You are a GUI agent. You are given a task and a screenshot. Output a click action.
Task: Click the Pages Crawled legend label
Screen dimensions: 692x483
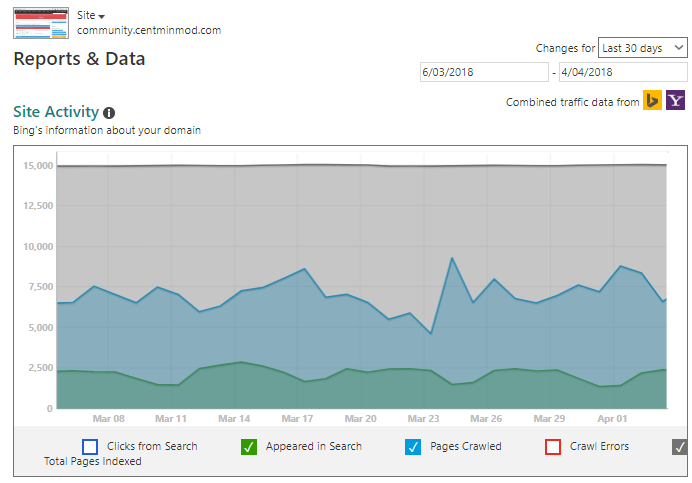click(466, 446)
